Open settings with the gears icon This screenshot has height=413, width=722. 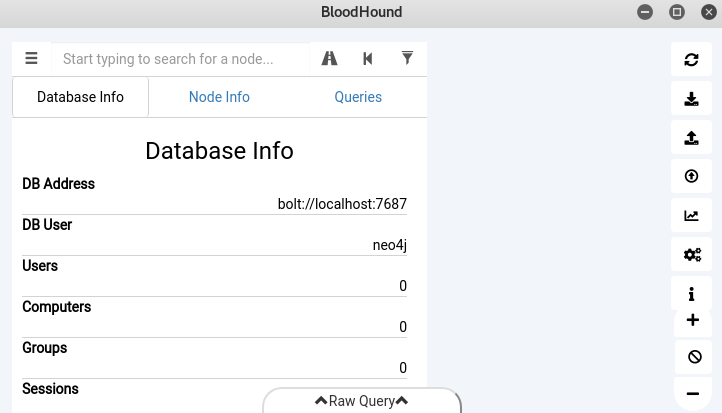(x=691, y=254)
